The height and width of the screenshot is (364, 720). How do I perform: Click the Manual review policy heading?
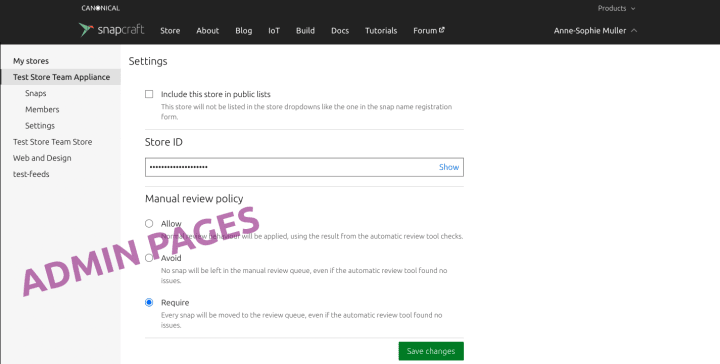tap(194, 199)
